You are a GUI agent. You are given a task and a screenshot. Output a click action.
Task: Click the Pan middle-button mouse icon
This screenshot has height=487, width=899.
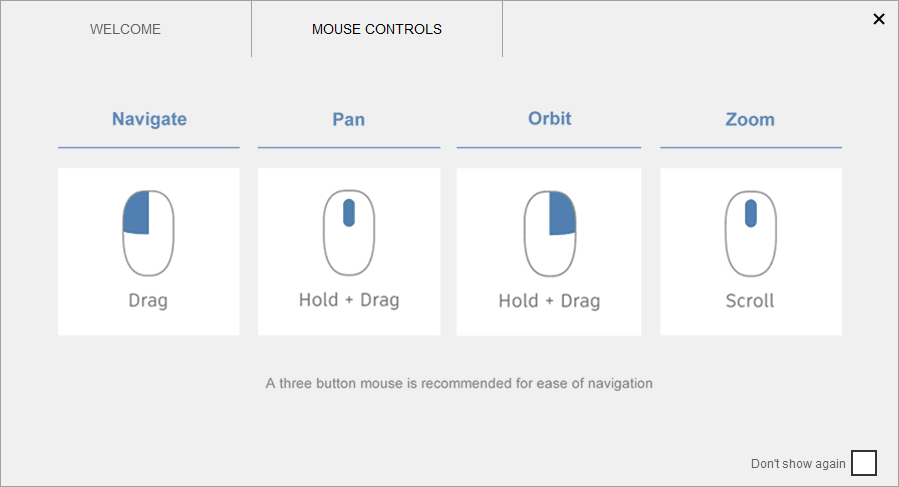pos(348,233)
